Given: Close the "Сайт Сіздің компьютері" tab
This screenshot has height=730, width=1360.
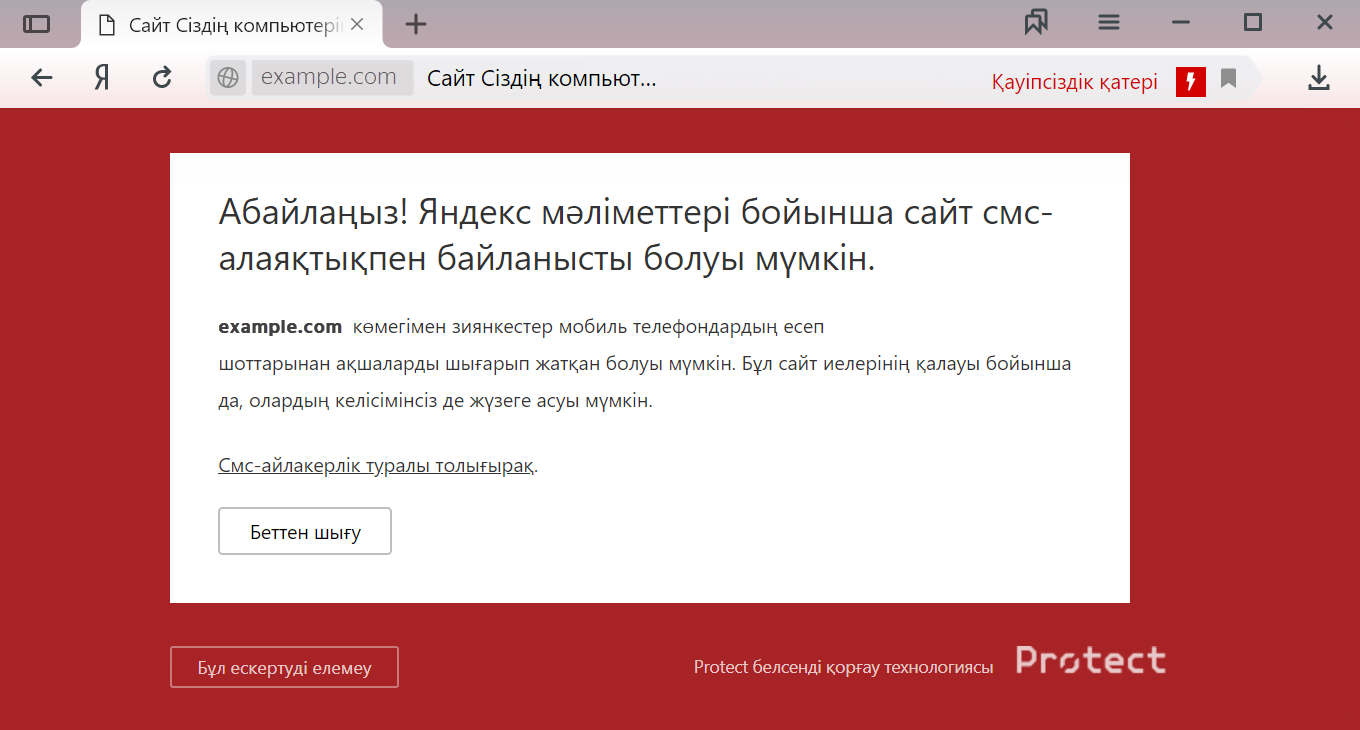Looking at the screenshot, I should [x=357, y=25].
